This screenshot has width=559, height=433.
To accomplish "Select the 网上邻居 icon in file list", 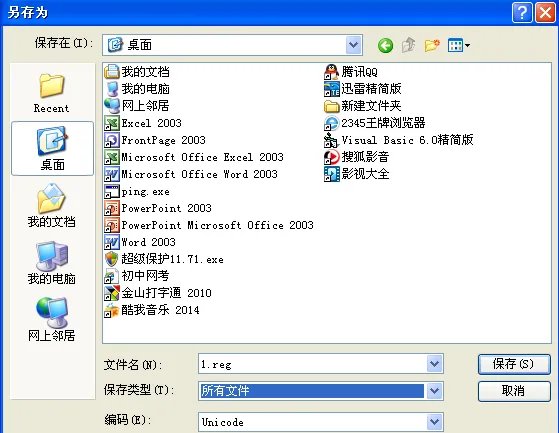I will click(112, 106).
